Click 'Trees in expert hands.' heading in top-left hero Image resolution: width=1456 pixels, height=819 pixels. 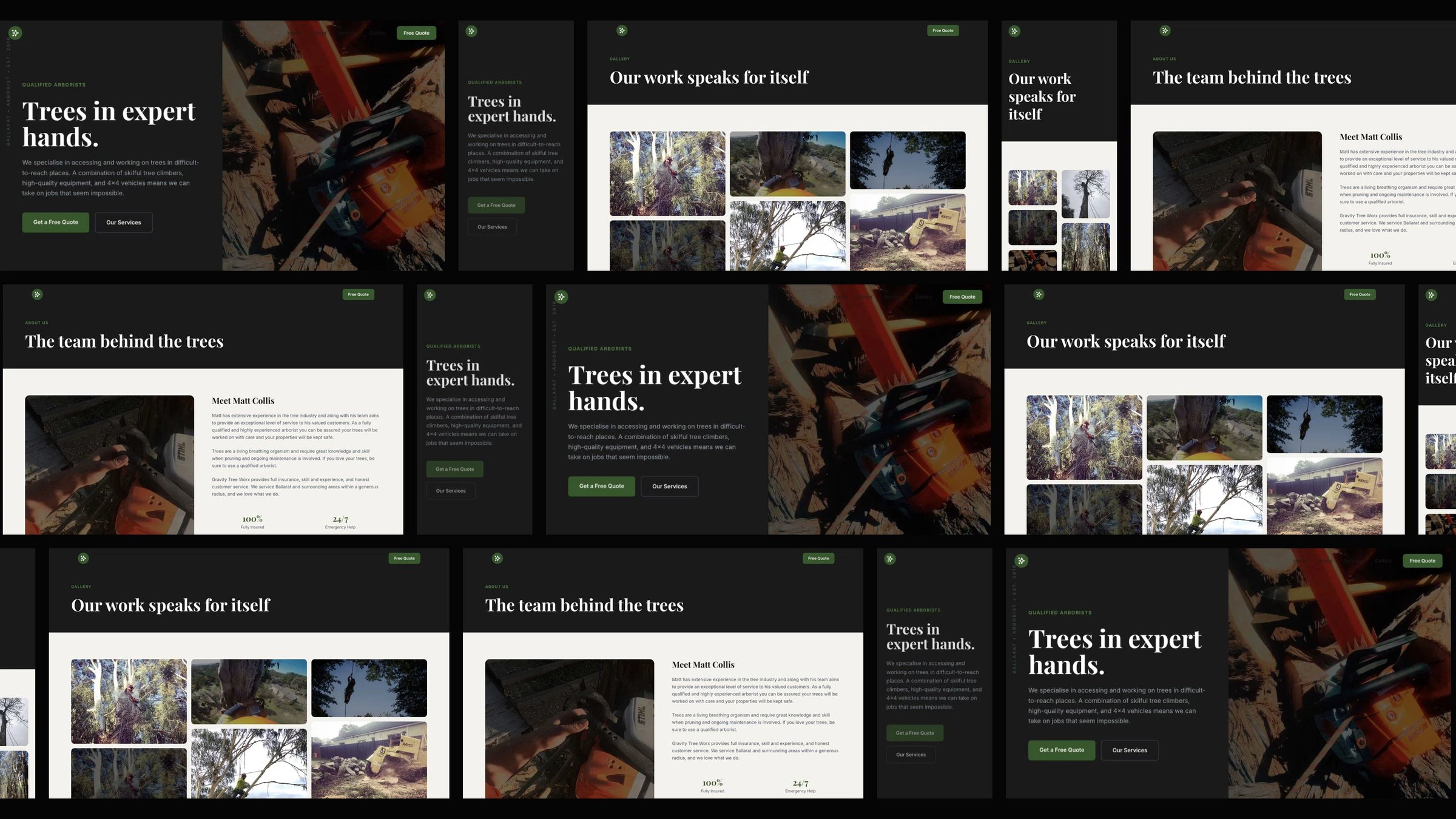tap(109, 124)
